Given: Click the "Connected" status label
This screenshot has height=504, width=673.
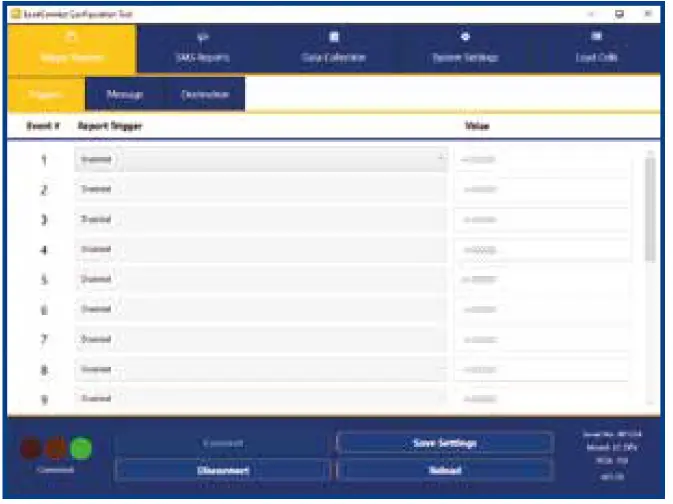Looking at the screenshot, I should 56,470.
